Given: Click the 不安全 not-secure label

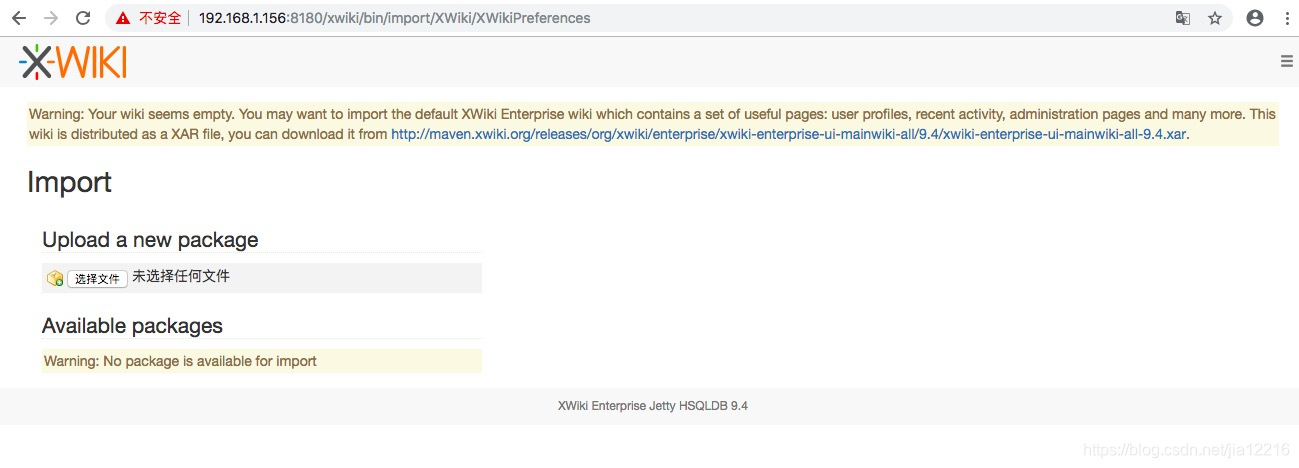Looking at the screenshot, I should 160,18.
